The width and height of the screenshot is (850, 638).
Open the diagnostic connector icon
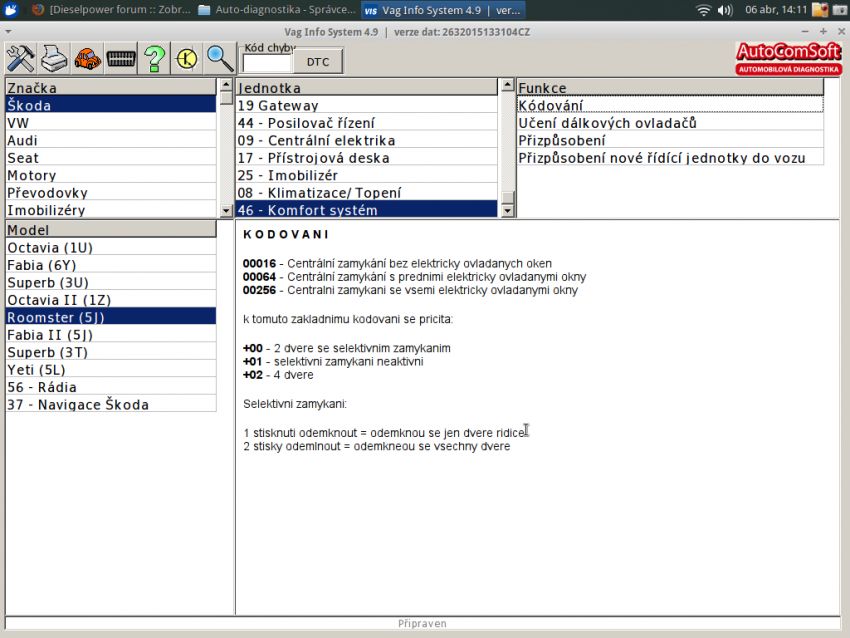point(121,58)
